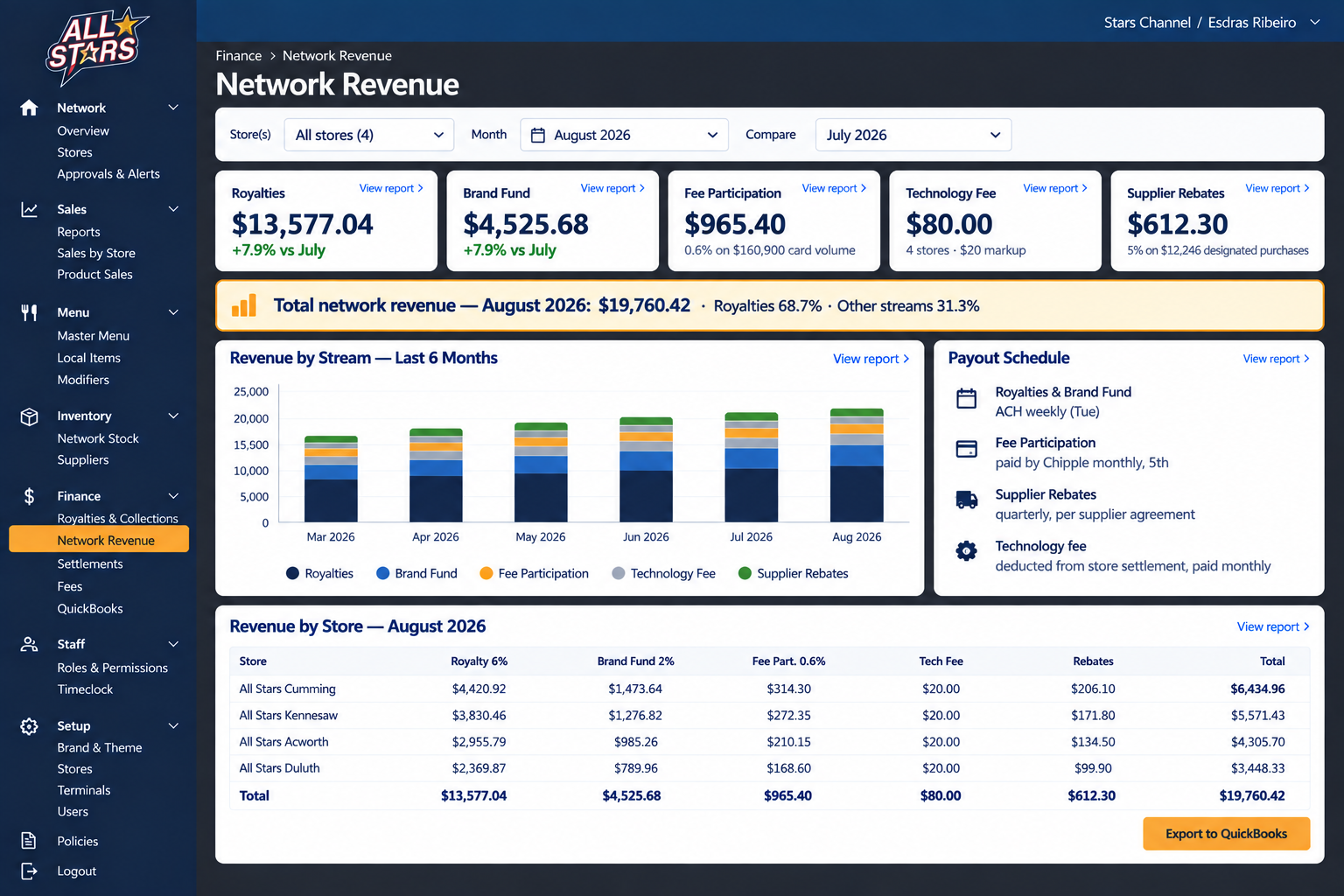This screenshot has width=1344, height=896.
Task: Collapse the Menu sidebar section
Action: click(173, 312)
